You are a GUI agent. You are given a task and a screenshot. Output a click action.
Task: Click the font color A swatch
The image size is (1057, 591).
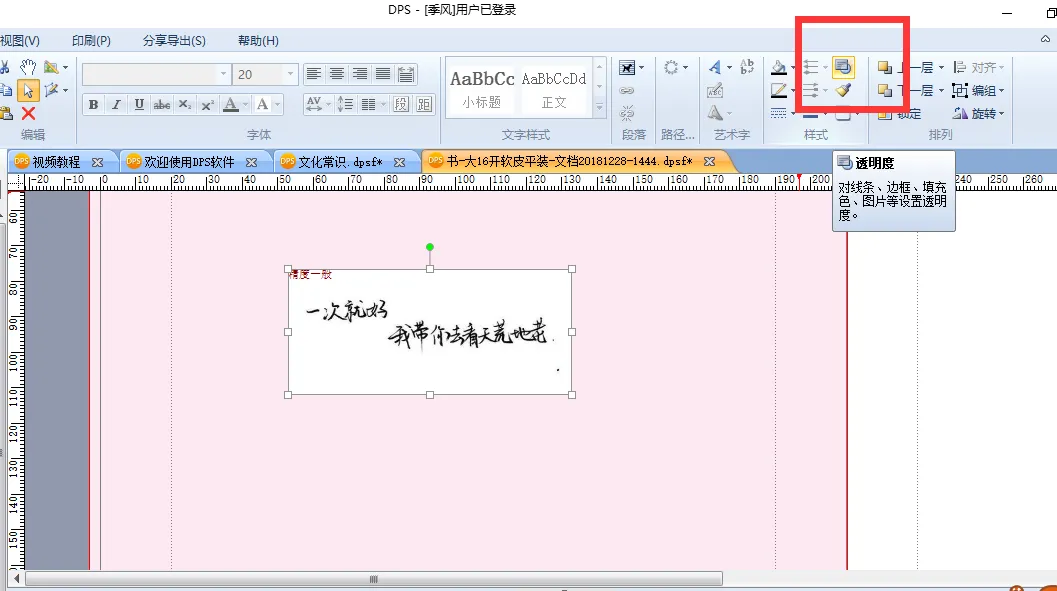pyautogui.click(x=231, y=104)
